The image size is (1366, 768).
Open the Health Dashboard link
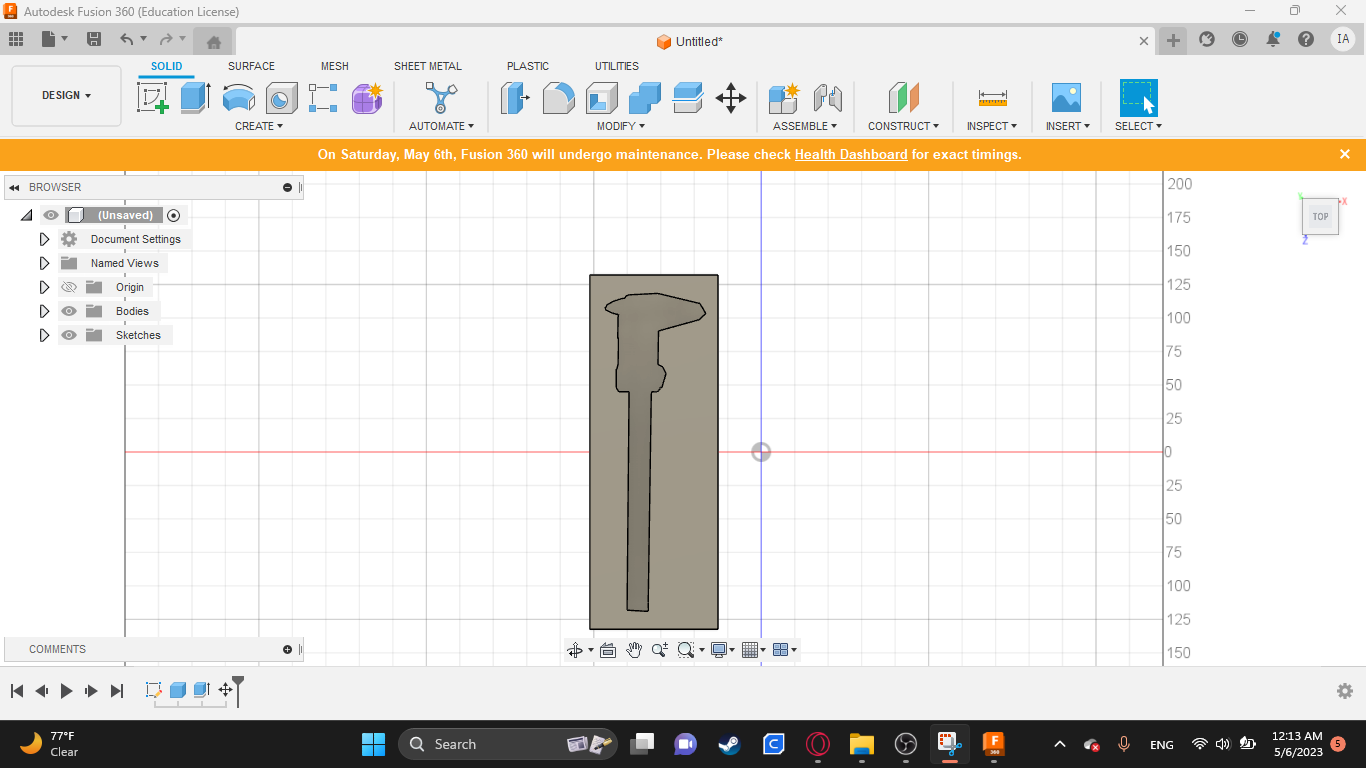click(851, 155)
